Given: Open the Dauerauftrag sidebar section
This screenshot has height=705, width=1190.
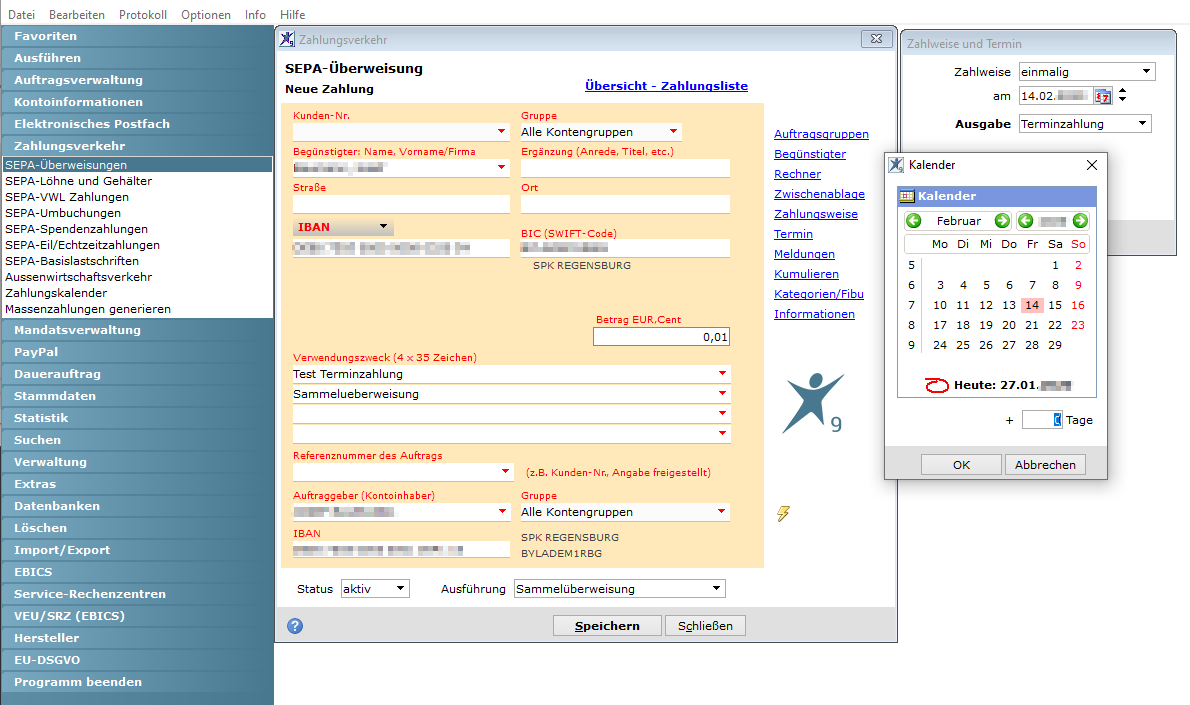Looking at the screenshot, I should (137, 374).
